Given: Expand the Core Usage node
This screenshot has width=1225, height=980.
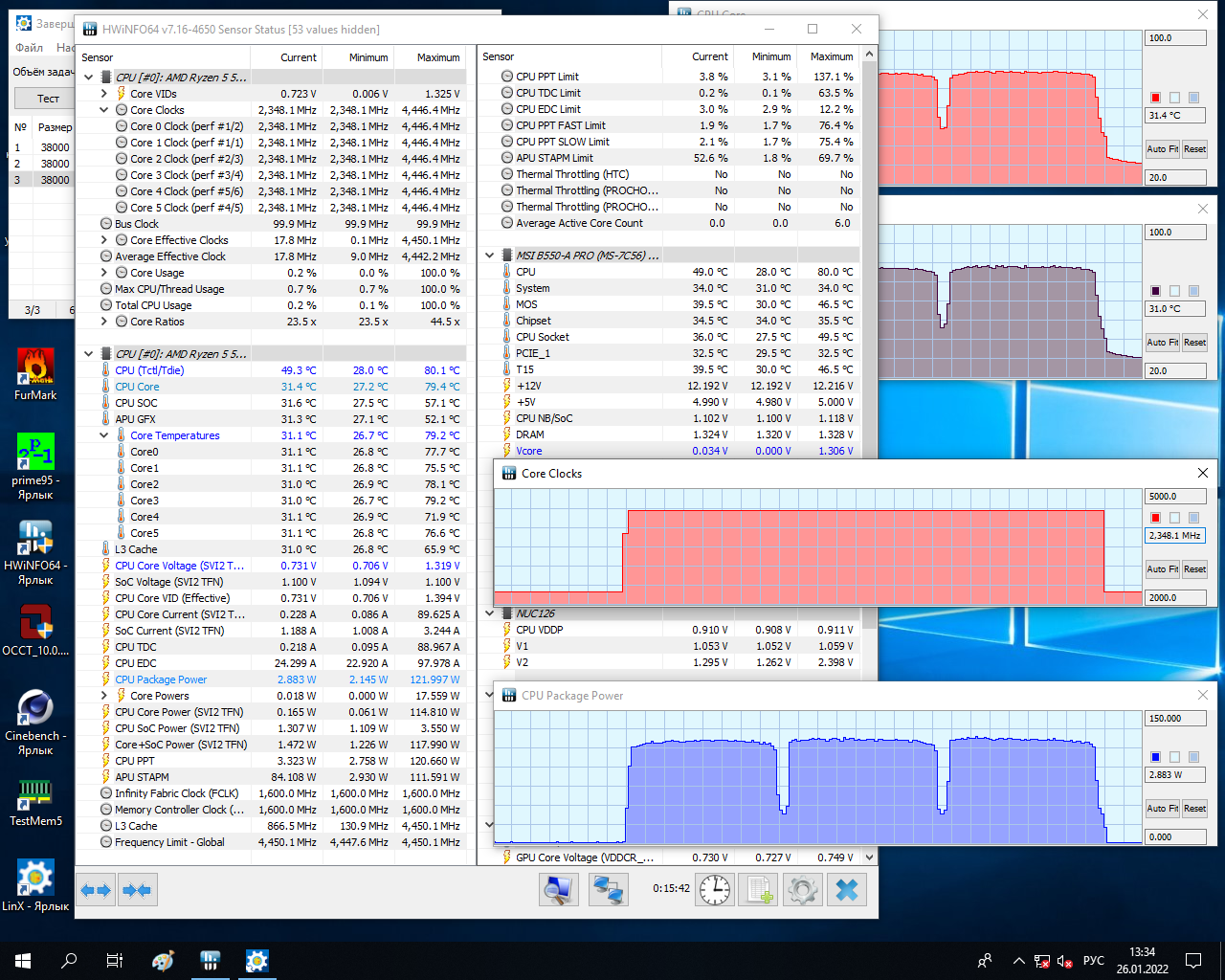Looking at the screenshot, I should coord(104,273).
